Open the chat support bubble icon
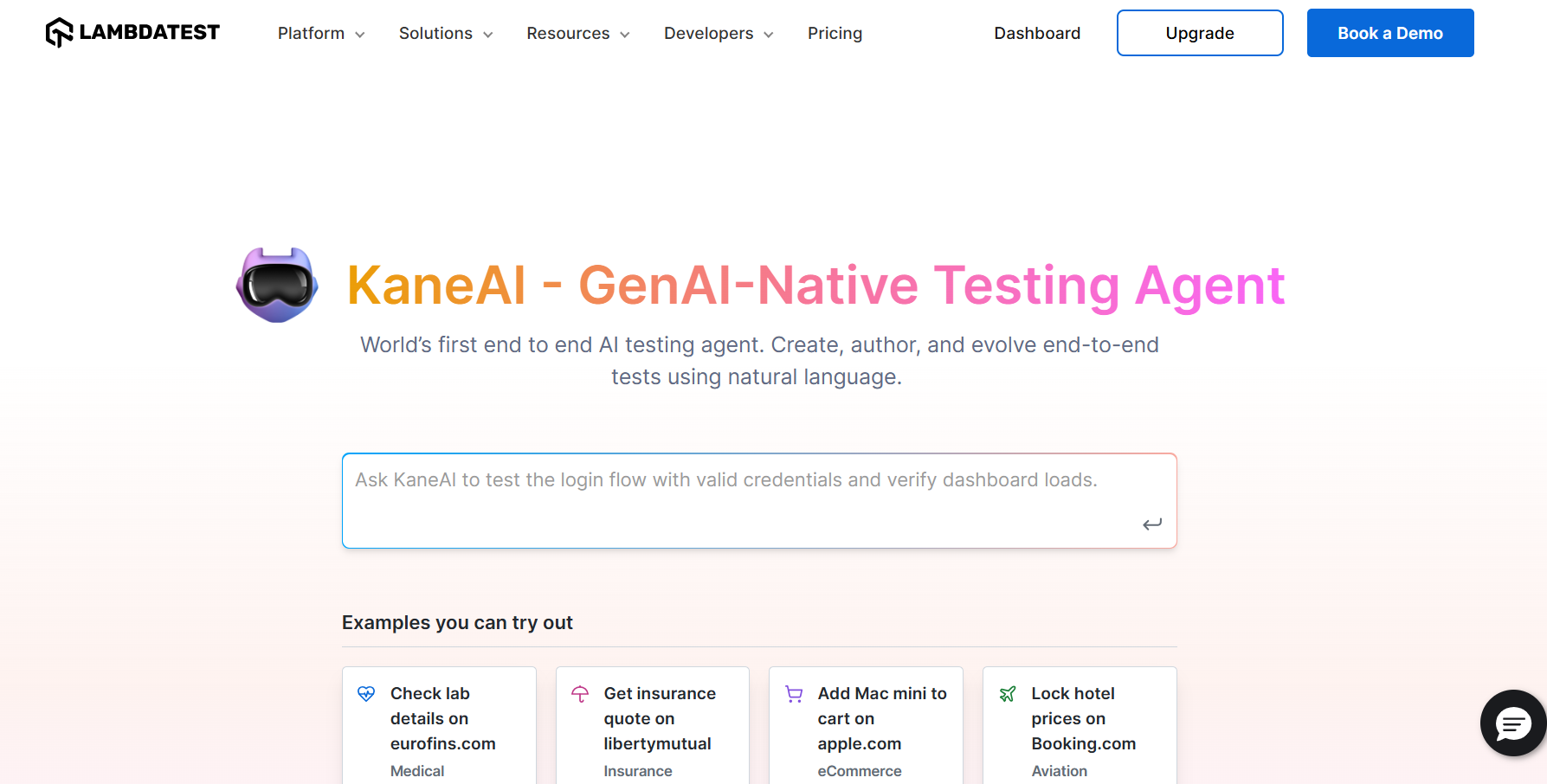This screenshot has height=784, width=1547. (x=1512, y=723)
